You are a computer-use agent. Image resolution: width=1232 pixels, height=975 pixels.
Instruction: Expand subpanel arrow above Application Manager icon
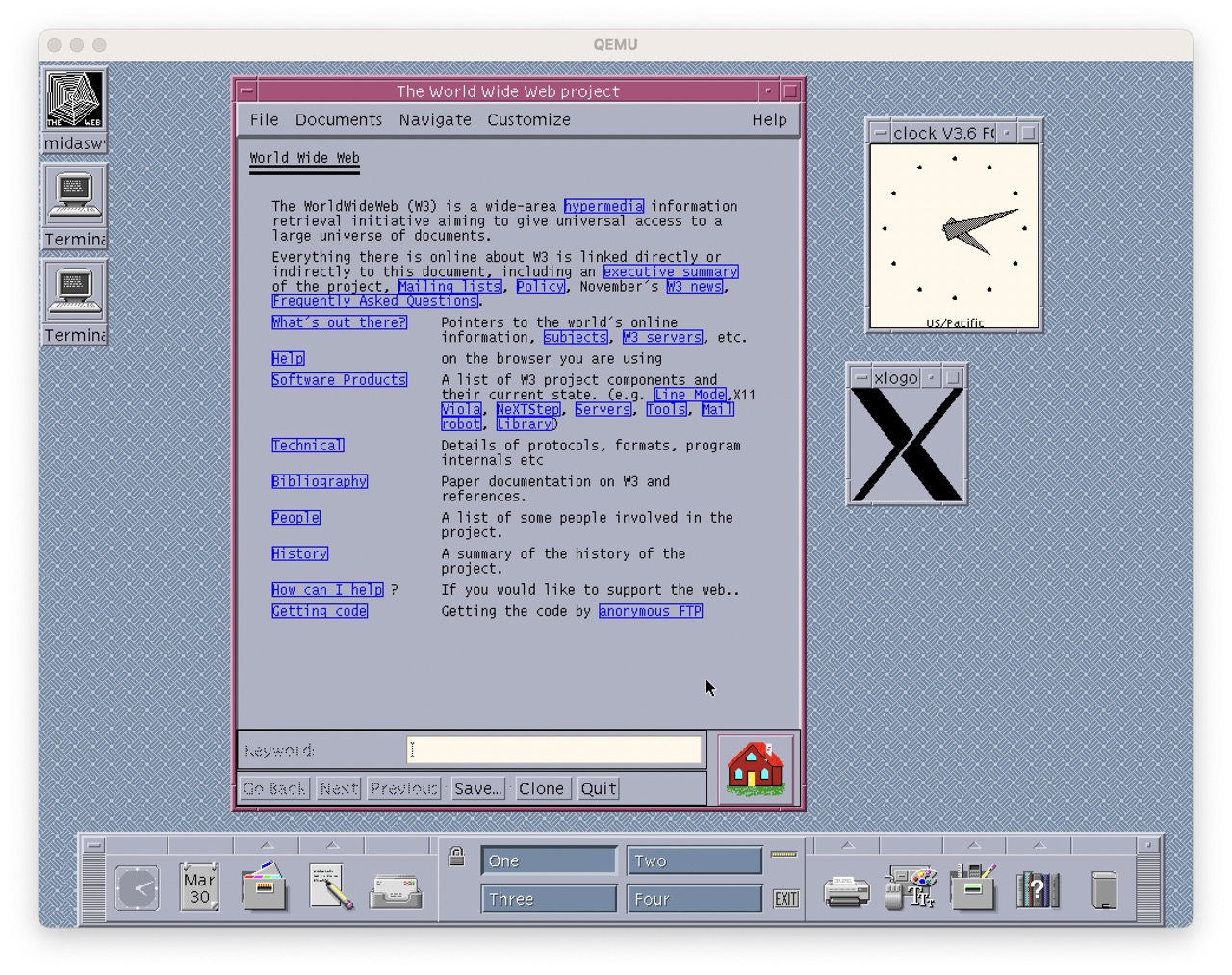[974, 845]
